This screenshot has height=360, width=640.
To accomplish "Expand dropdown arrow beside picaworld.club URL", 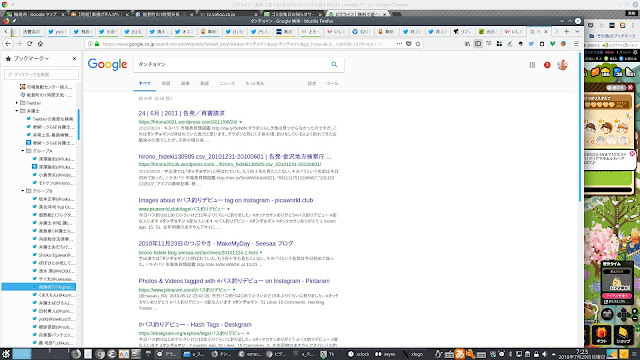I will coord(229,209).
